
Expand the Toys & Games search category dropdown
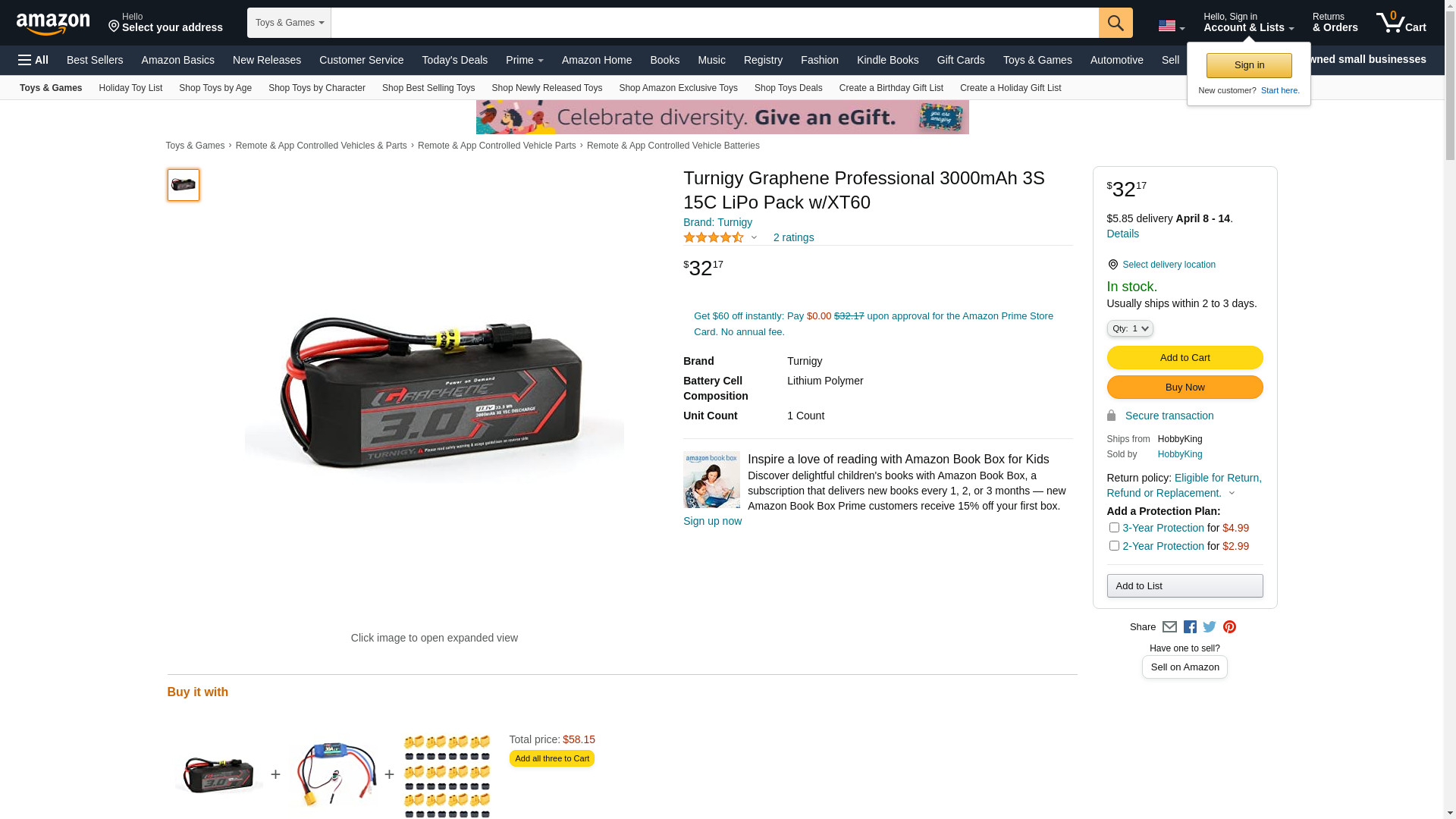point(289,23)
